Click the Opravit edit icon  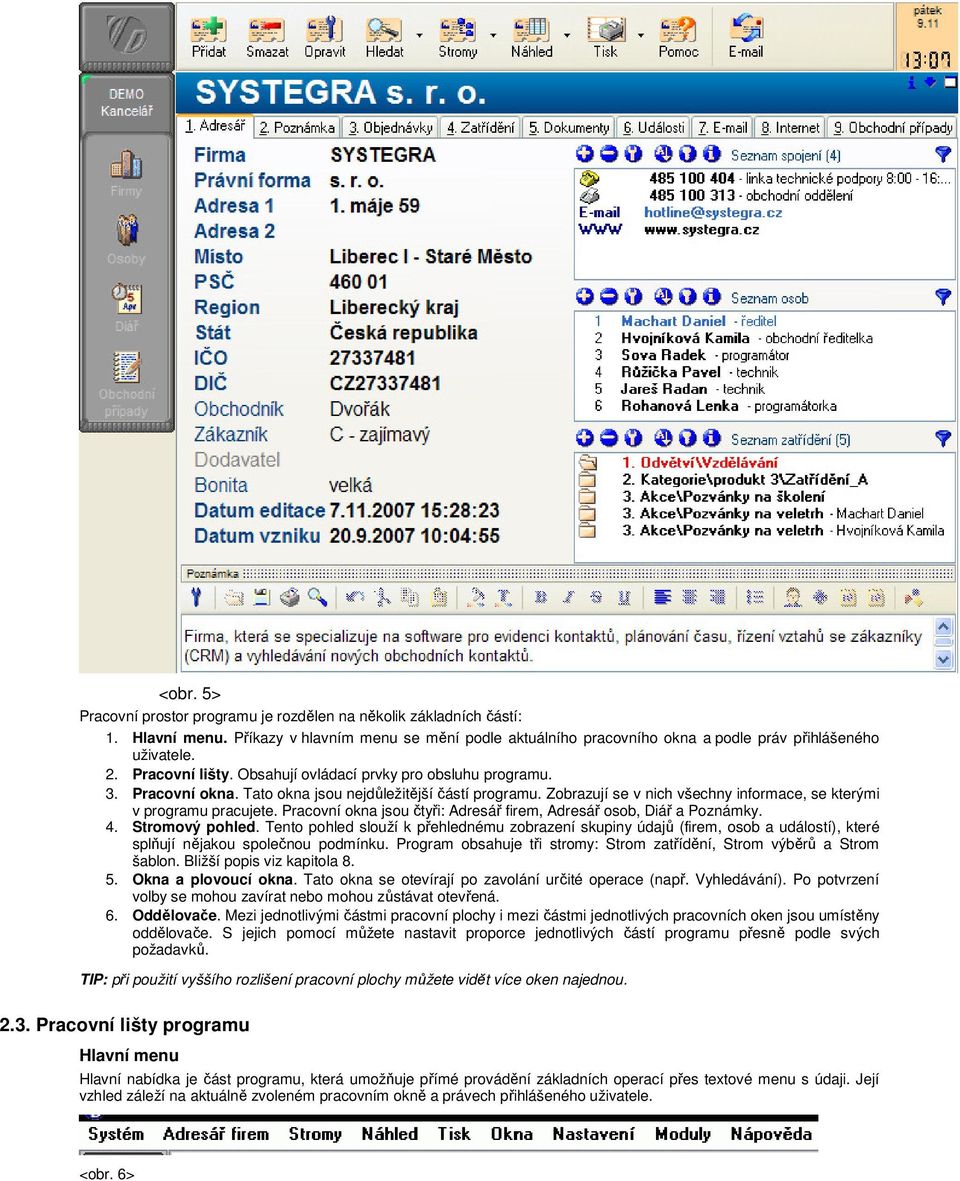click(x=325, y=38)
